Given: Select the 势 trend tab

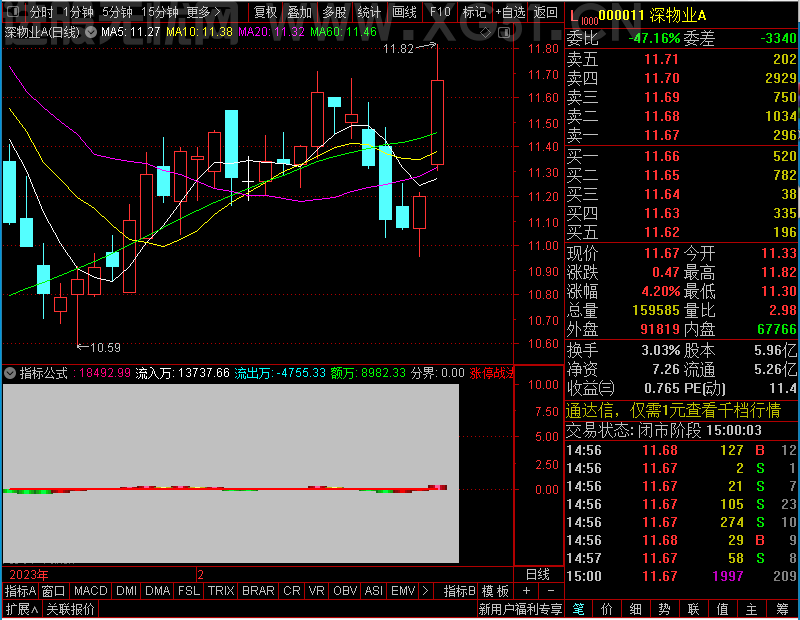Looking at the screenshot, I should (664, 609).
